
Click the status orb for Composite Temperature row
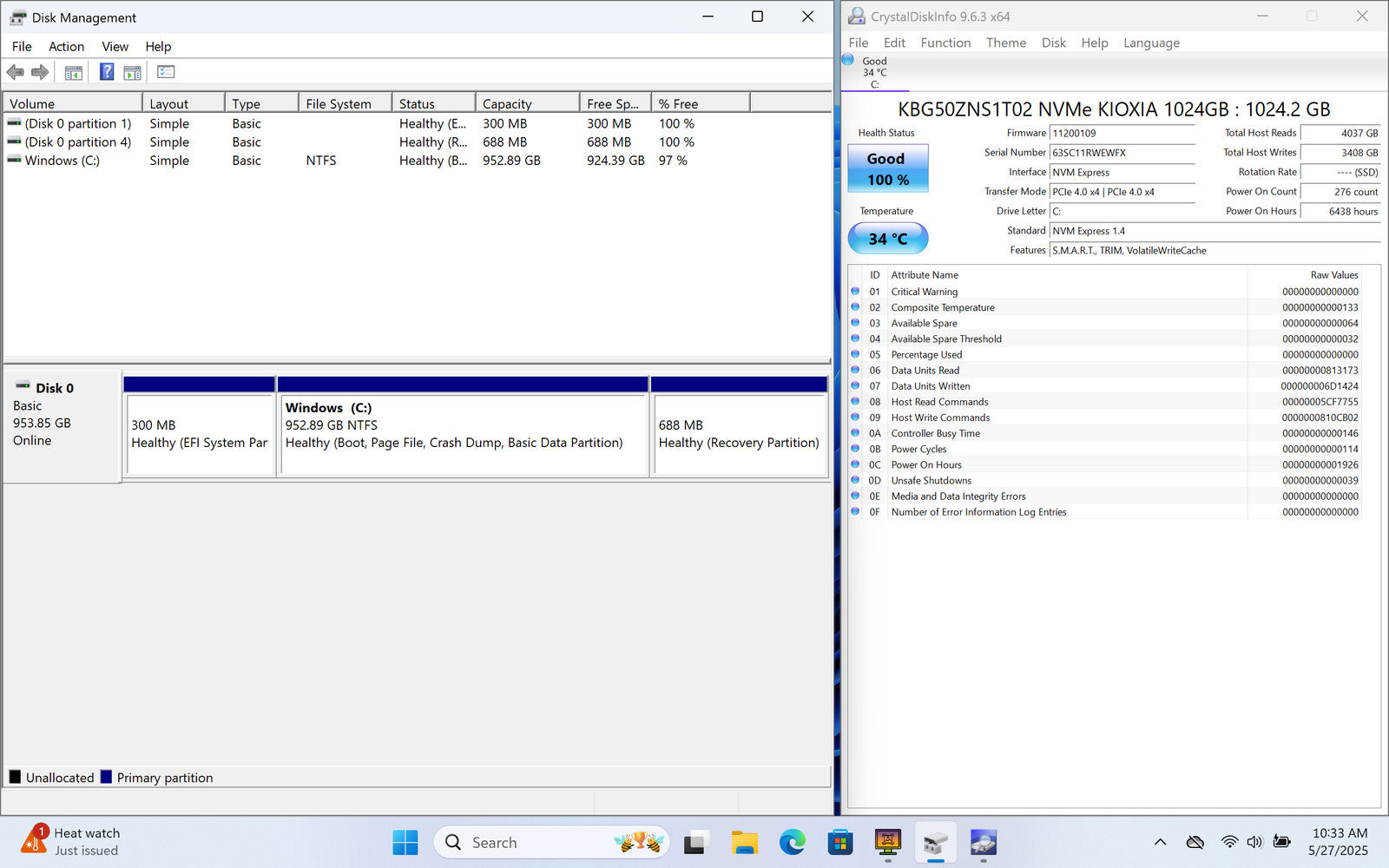(x=855, y=307)
